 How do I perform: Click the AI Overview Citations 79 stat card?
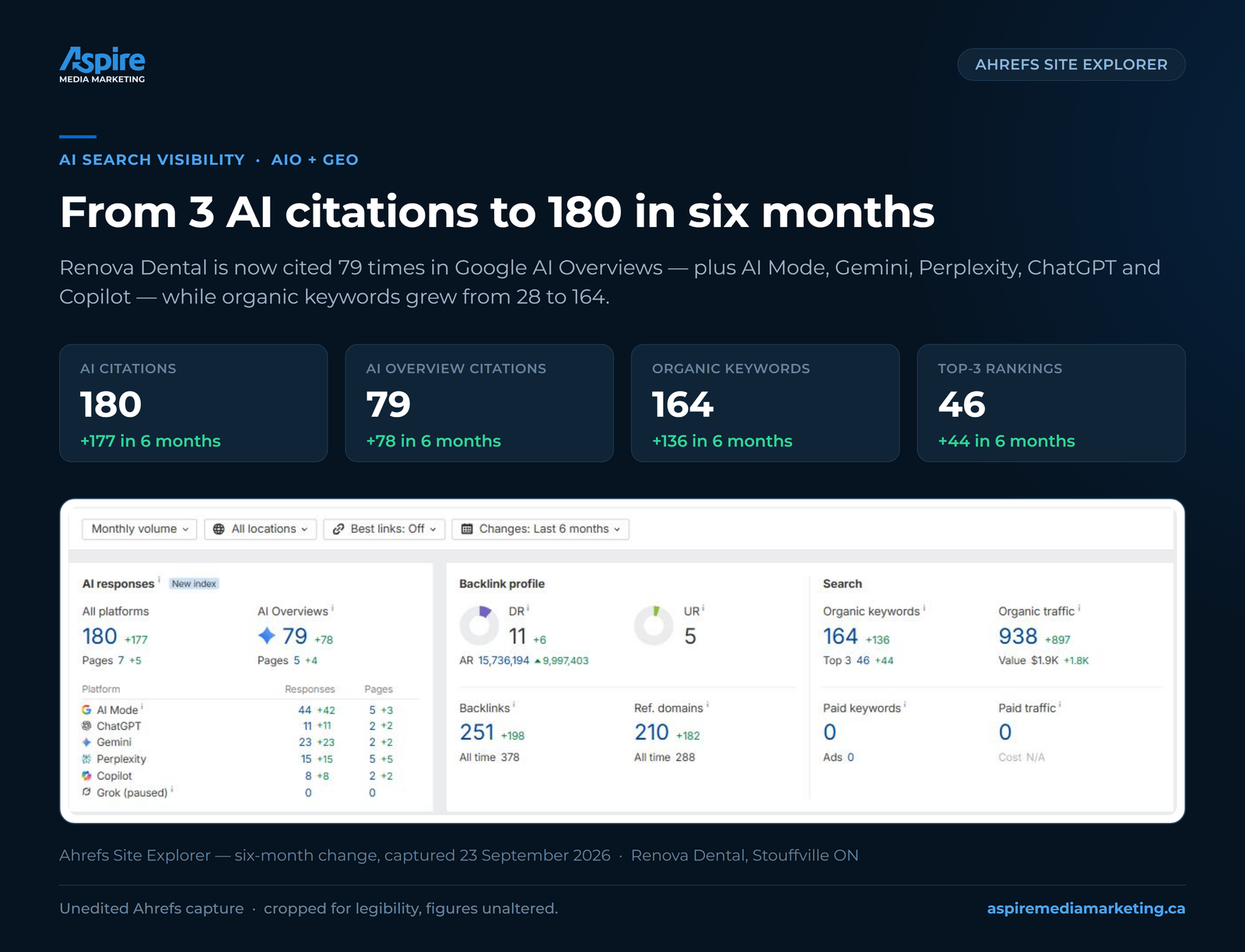pos(479,403)
